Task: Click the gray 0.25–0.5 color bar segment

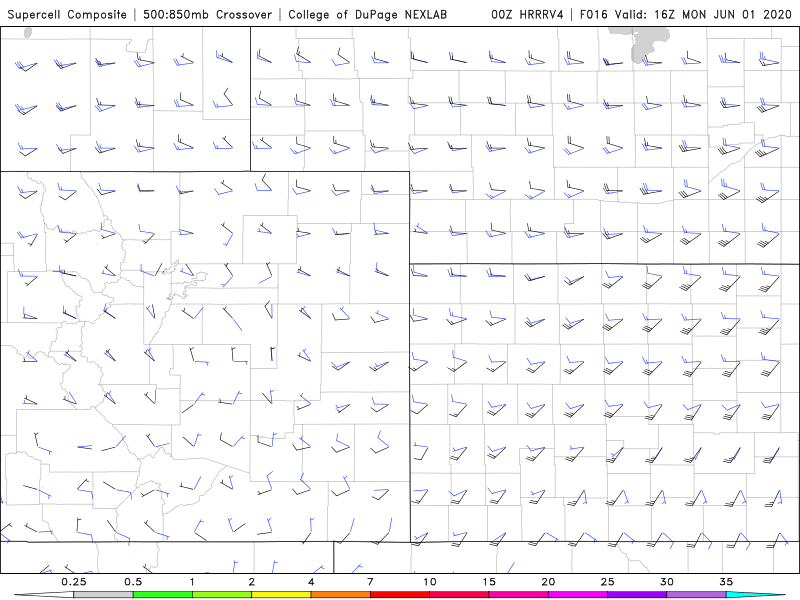Action: 103,595
